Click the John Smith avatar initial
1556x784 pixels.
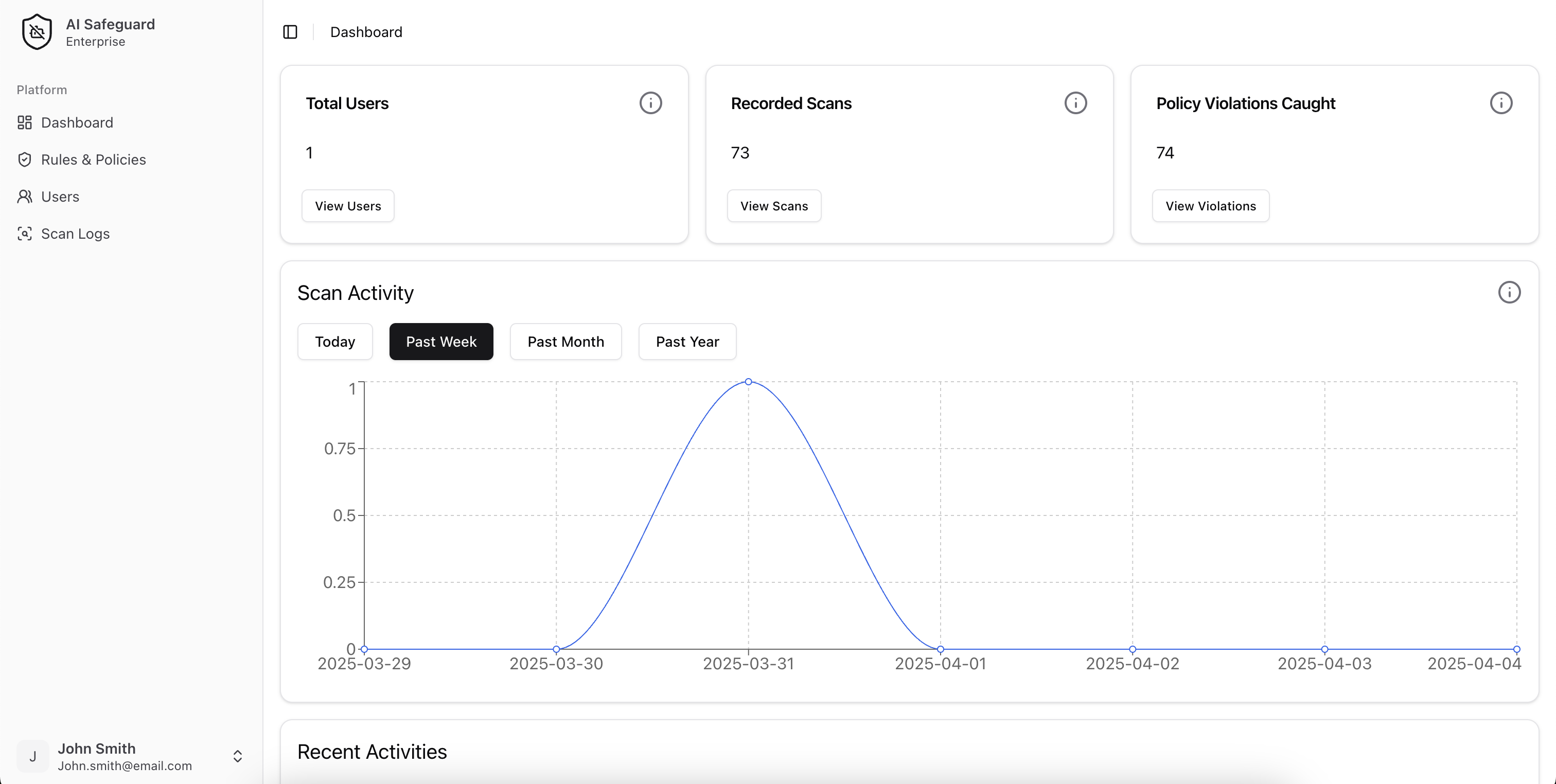32,756
